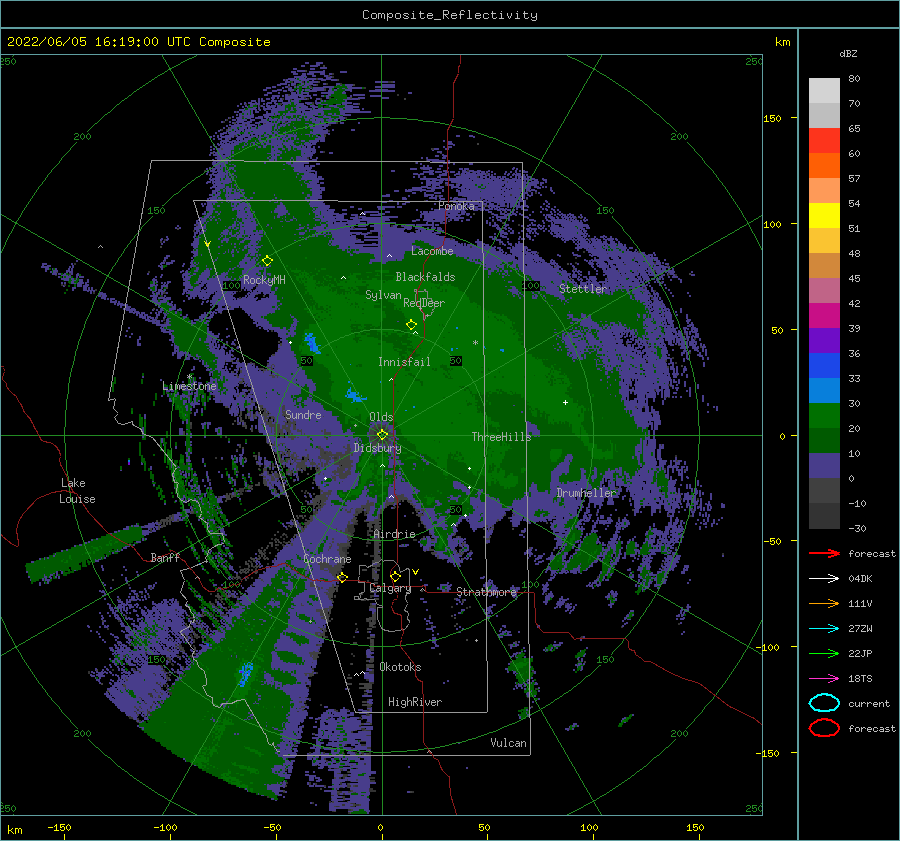Screen dimensions: 900x841
Task: Click the cyan current ellipse icon
Action: (824, 703)
